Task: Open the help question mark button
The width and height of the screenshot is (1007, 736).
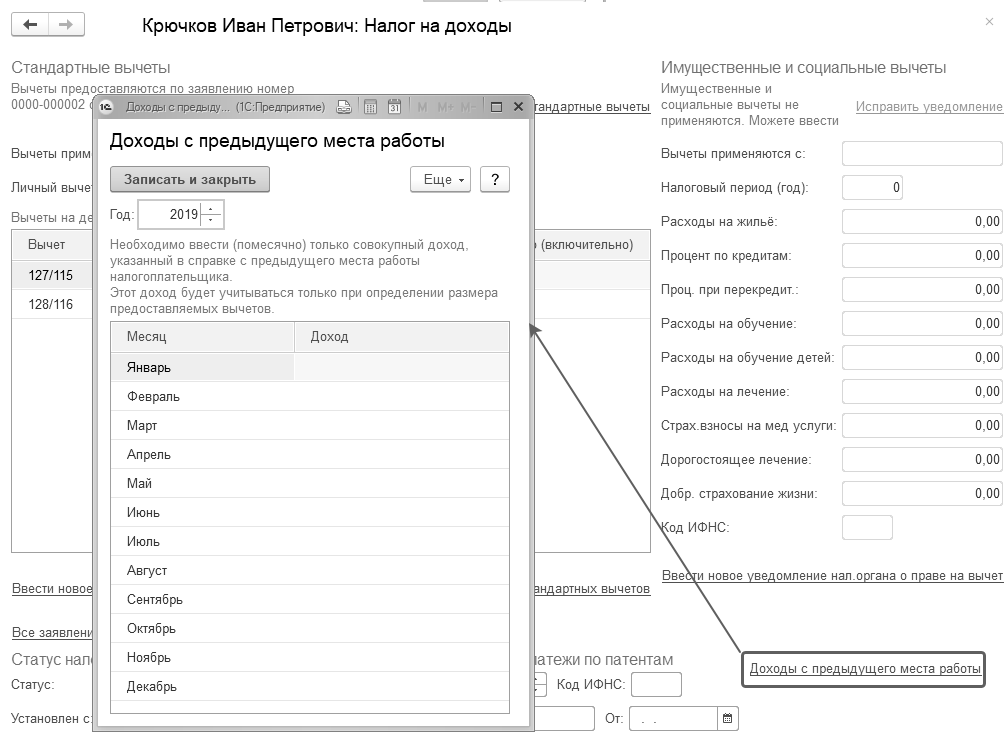Action: [495, 180]
